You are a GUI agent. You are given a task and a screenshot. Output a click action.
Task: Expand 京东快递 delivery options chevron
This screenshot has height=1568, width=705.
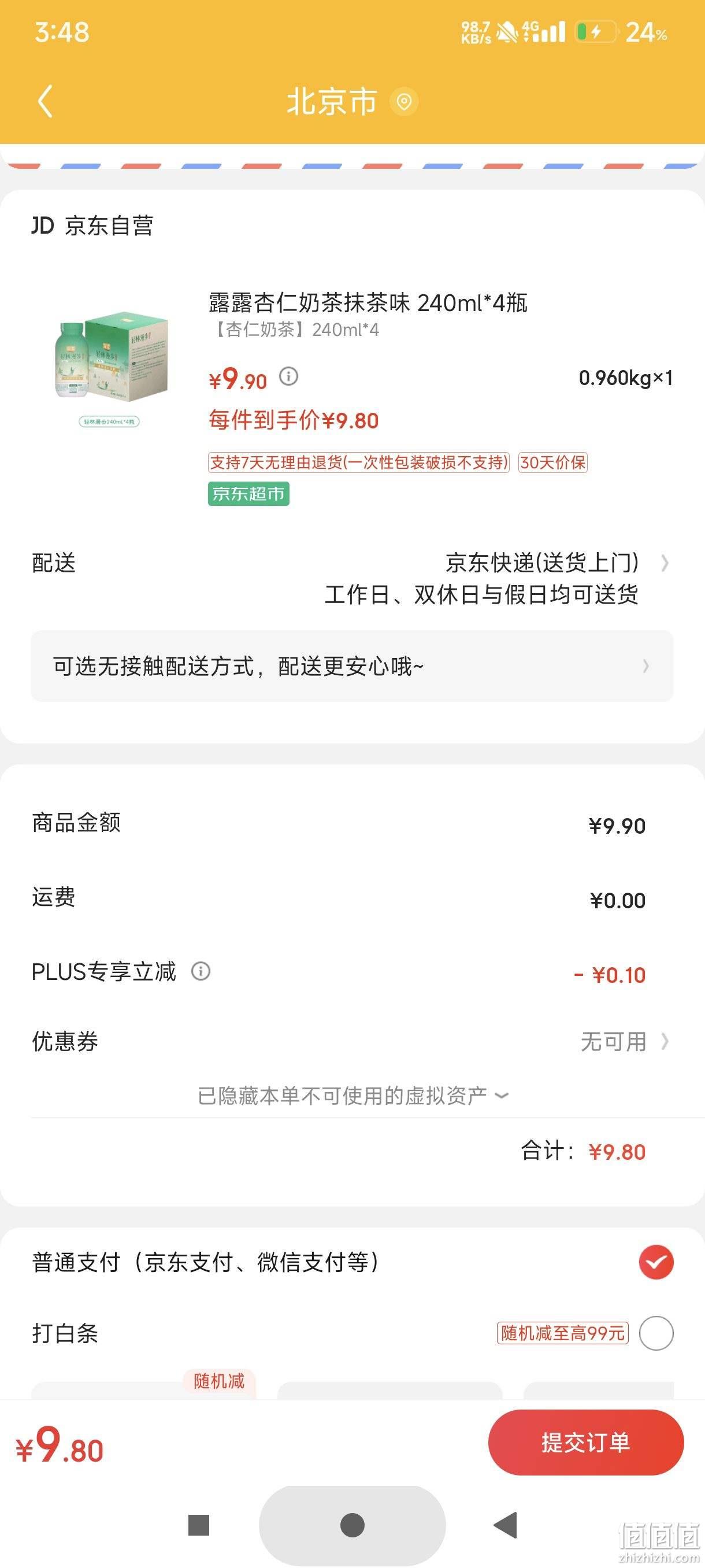coord(665,563)
